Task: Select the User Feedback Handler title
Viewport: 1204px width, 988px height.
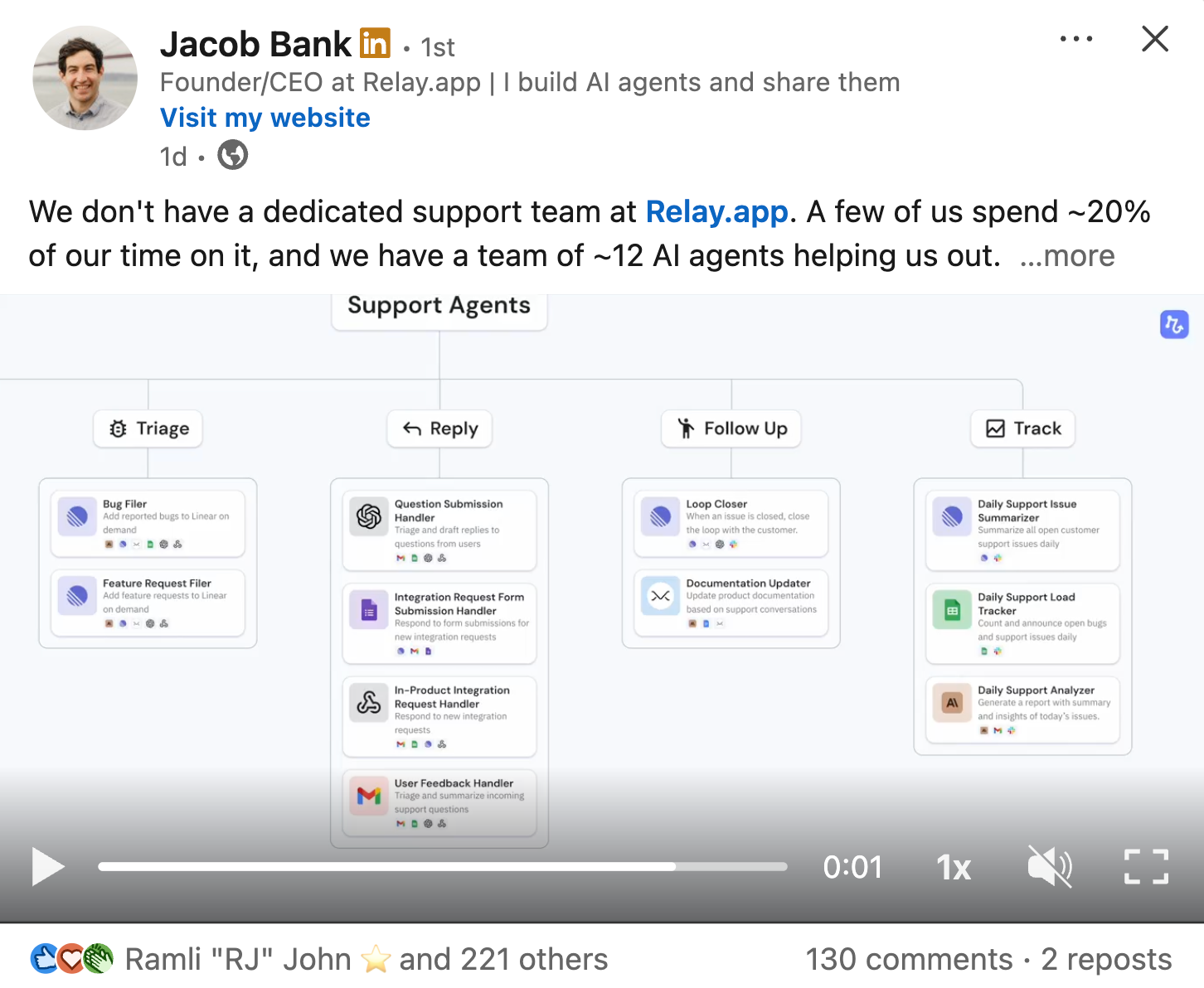Action: (454, 783)
